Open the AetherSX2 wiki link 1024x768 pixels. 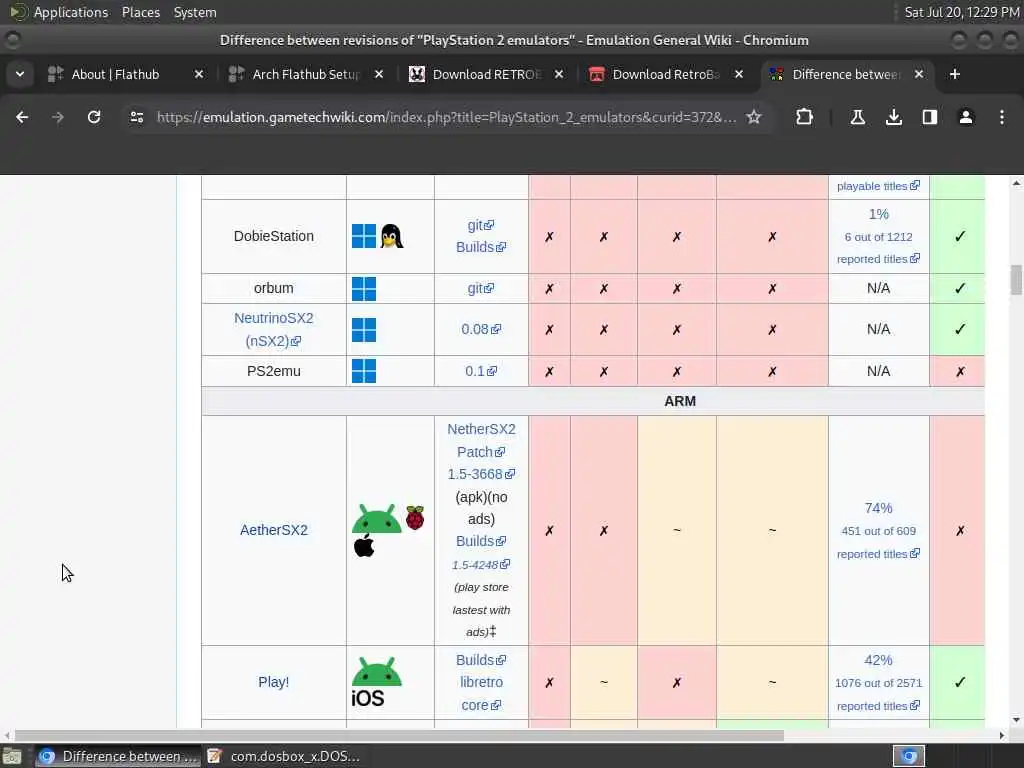click(x=274, y=530)
